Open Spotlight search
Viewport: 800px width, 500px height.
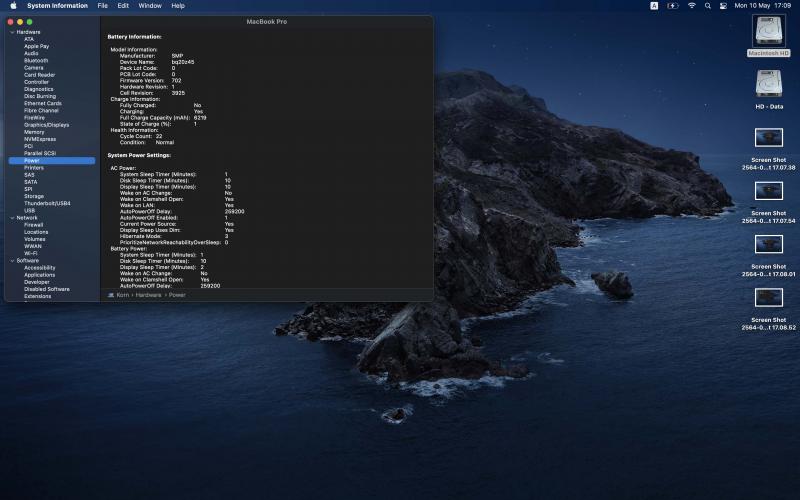click(x=708, y=6)
